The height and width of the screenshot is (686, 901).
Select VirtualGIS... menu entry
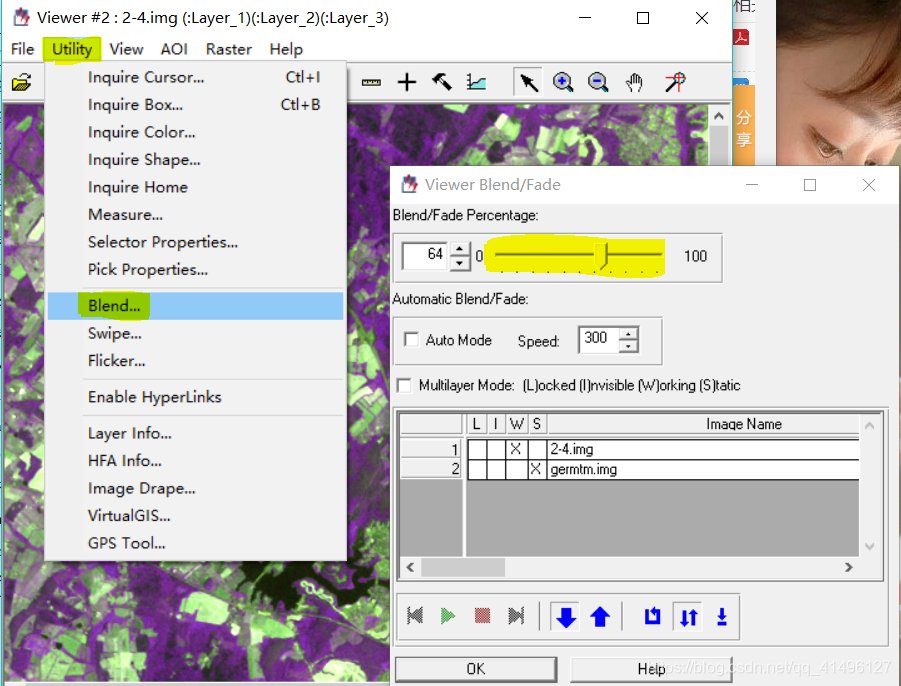[x=195, y=515]
